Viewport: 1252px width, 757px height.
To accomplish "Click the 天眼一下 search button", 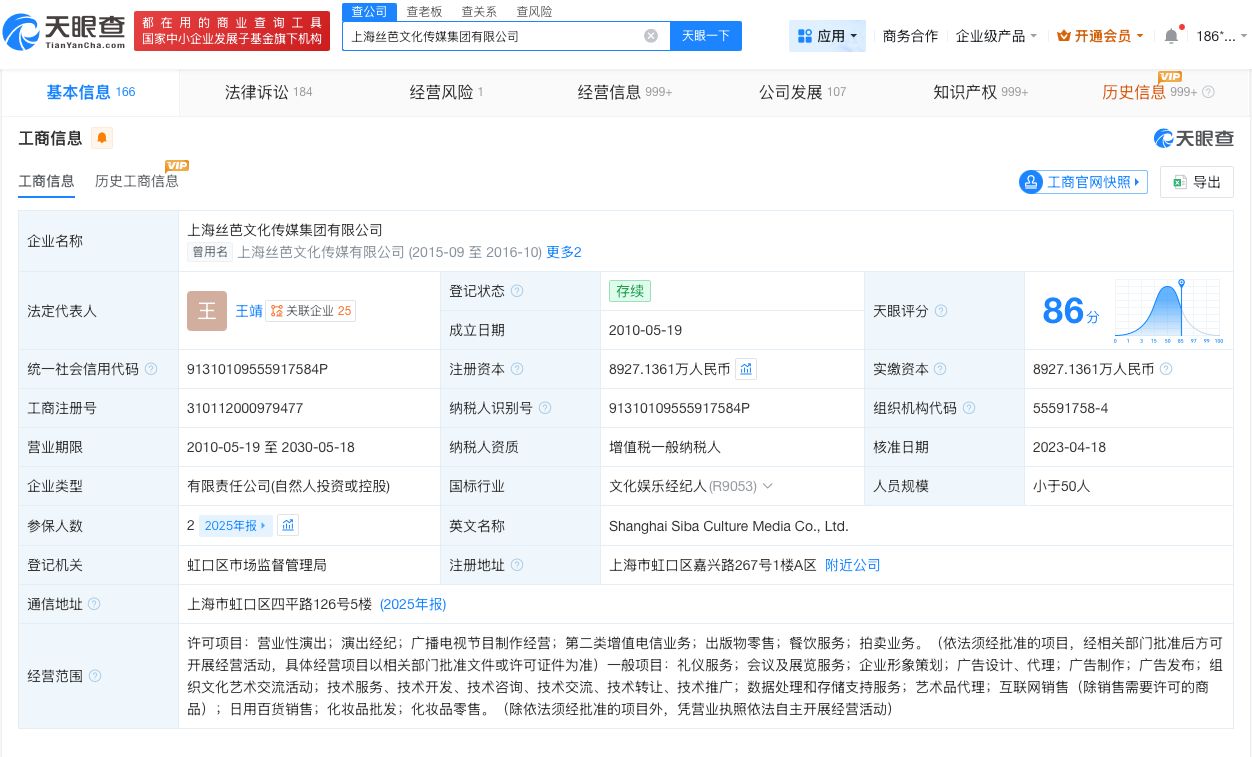I will [x=706, y=35].
